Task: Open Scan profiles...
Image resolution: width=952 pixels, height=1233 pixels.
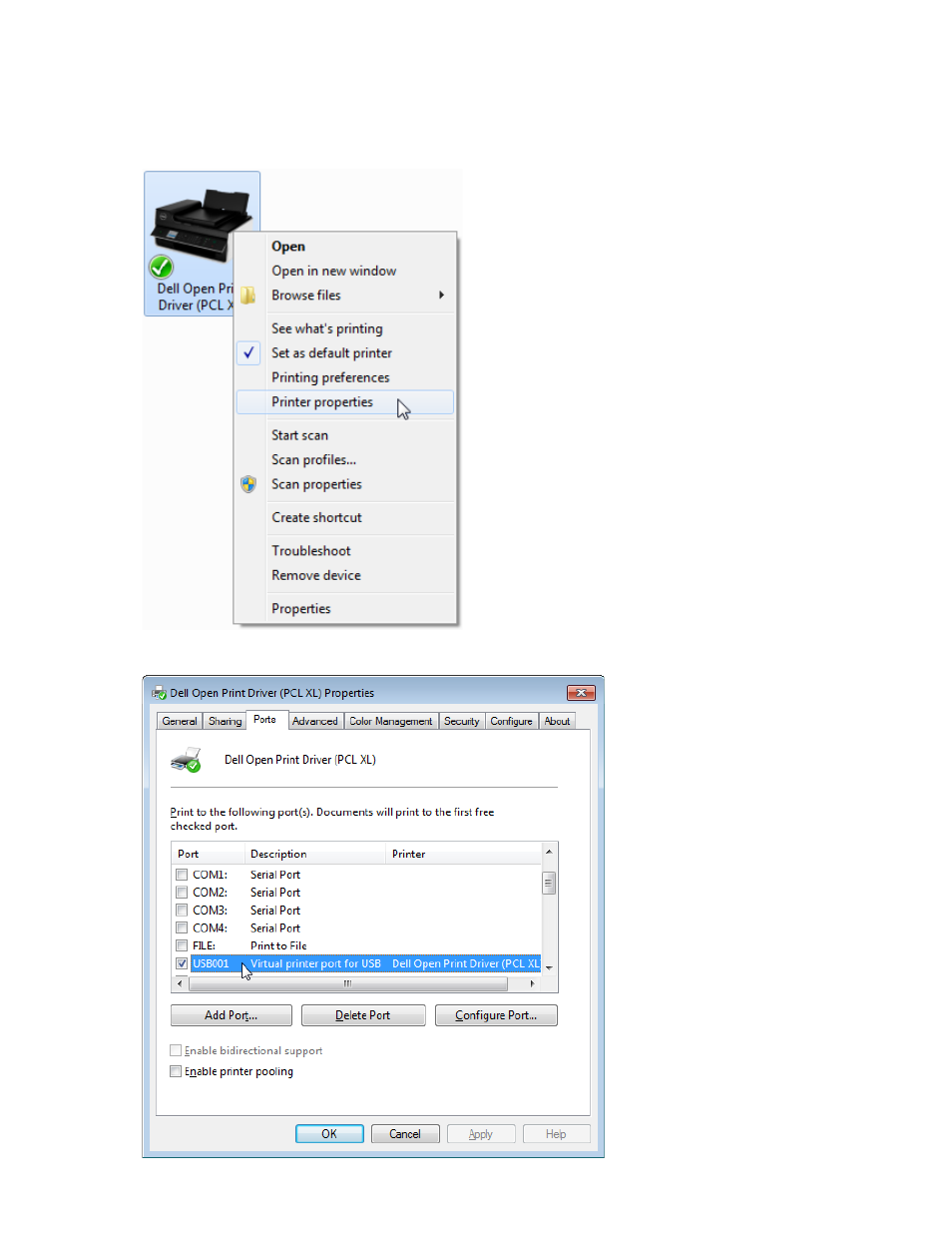Action: 313,459
